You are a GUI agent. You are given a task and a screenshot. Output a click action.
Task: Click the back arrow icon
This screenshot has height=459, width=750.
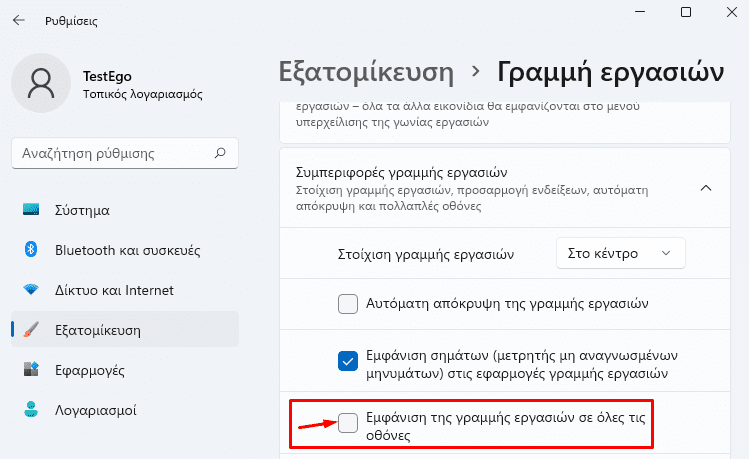tap(19, 20)
